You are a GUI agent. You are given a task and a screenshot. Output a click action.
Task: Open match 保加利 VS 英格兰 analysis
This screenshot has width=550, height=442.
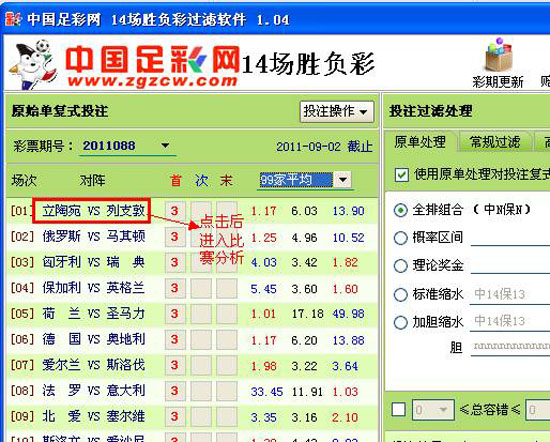[x=94, y=288]
